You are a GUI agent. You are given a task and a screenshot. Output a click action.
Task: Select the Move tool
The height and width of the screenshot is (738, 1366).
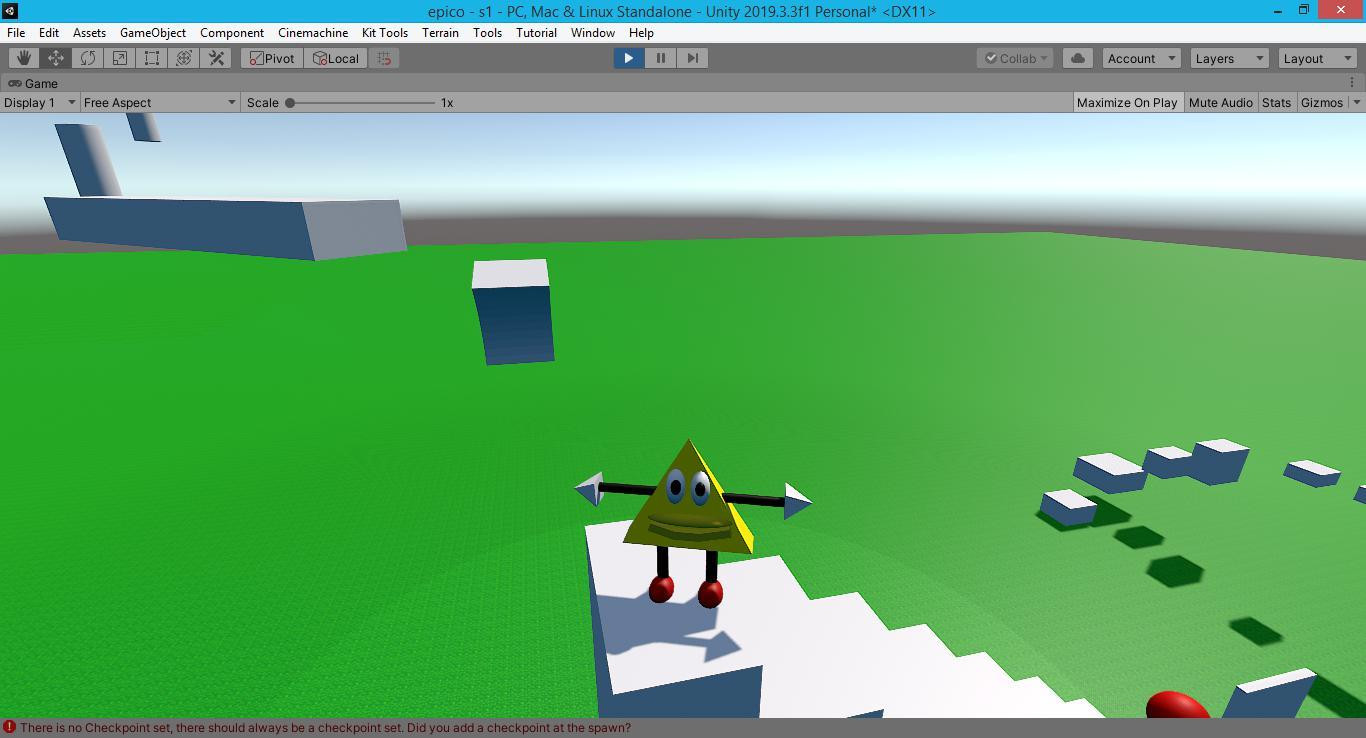56,58
